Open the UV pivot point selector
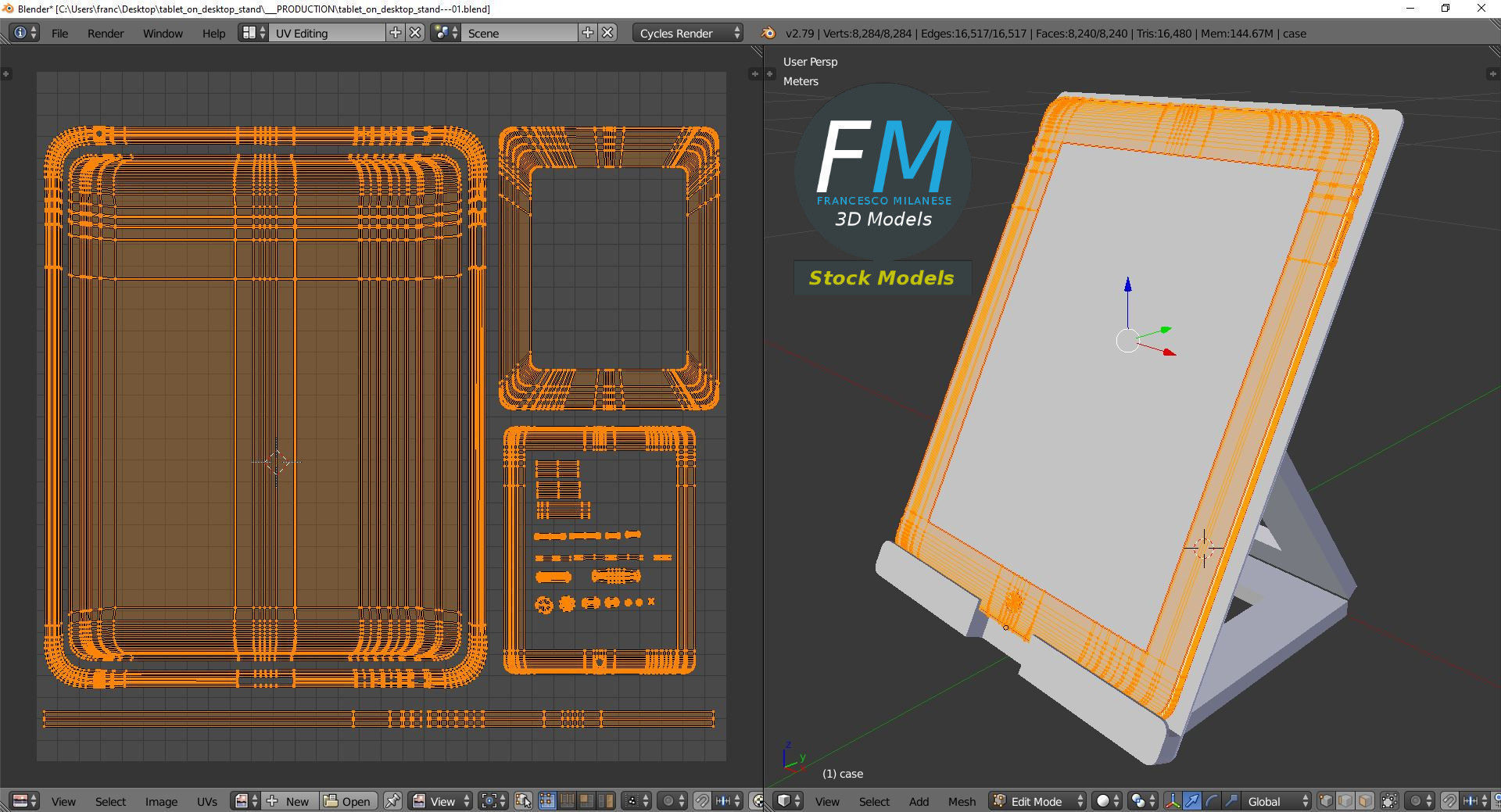The width and height of the screenshot is (1501, 812). (494, 801)
